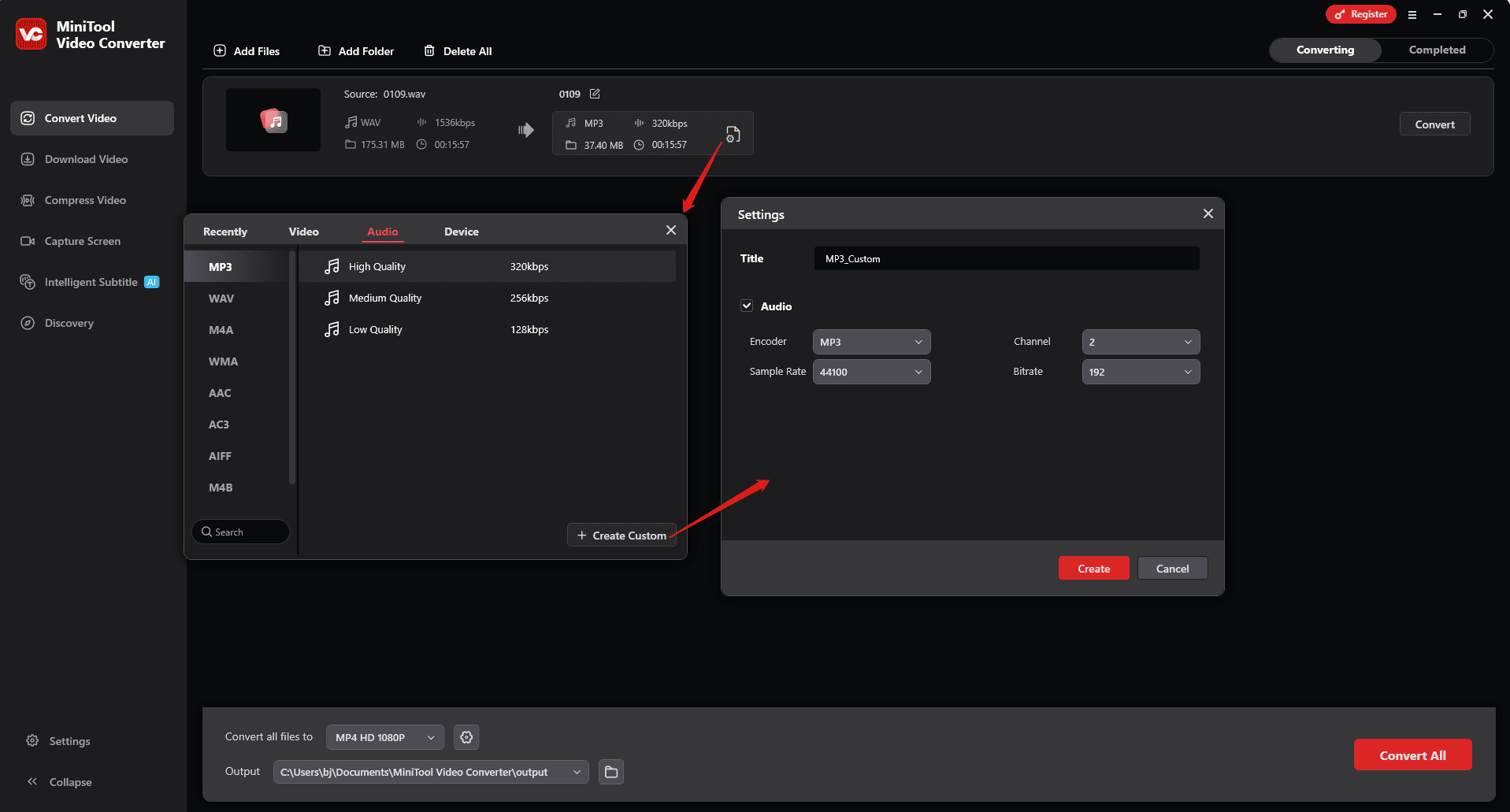This screenshot has width=1510, height=812.
Task: Open the Capture Screen tool
Action: coord(82,241)
